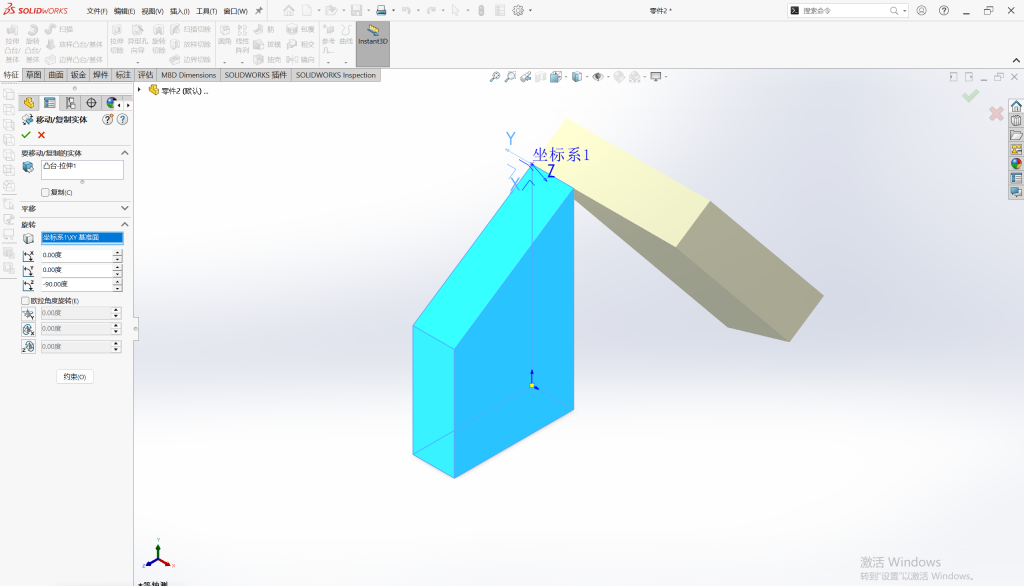This screenshot has height=586, width=1024.
Task: Click the rotation reference field 坐标系1\XY
Action: (x=82, y=238)
